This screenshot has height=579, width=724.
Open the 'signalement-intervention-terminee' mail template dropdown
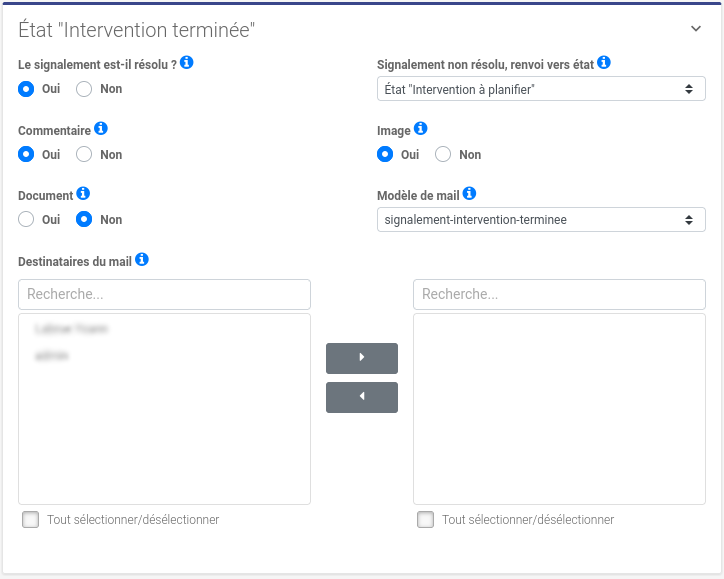541,220
